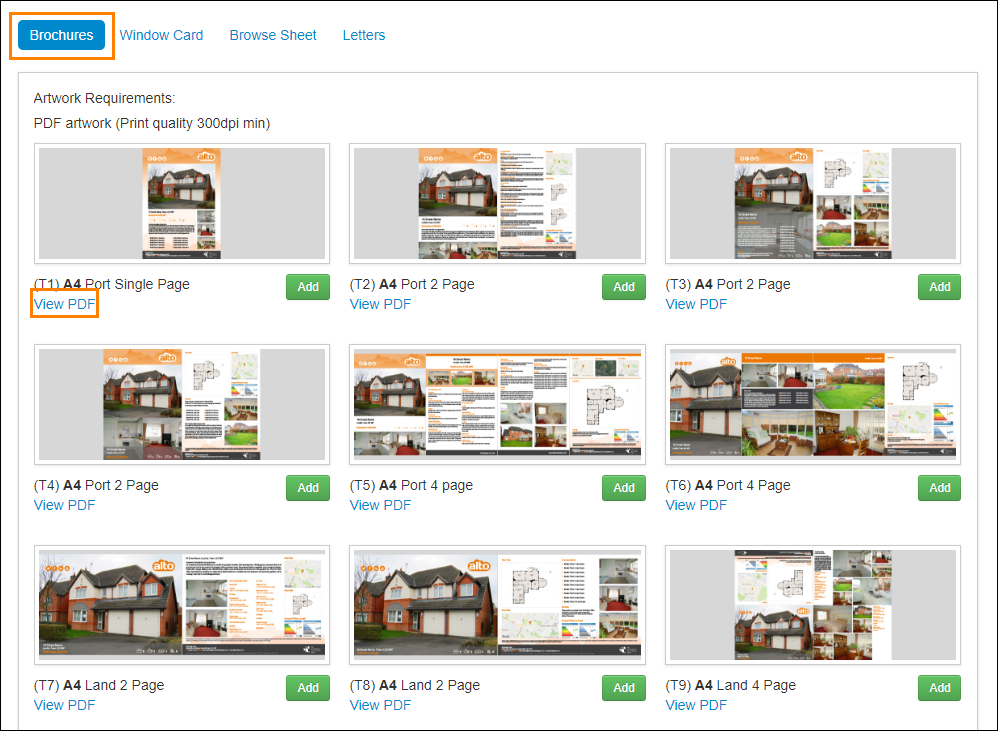Add the T7 A4 Land 2 Page template
Image resolution: width=998 pixels, height=731 pixels.
308,688
